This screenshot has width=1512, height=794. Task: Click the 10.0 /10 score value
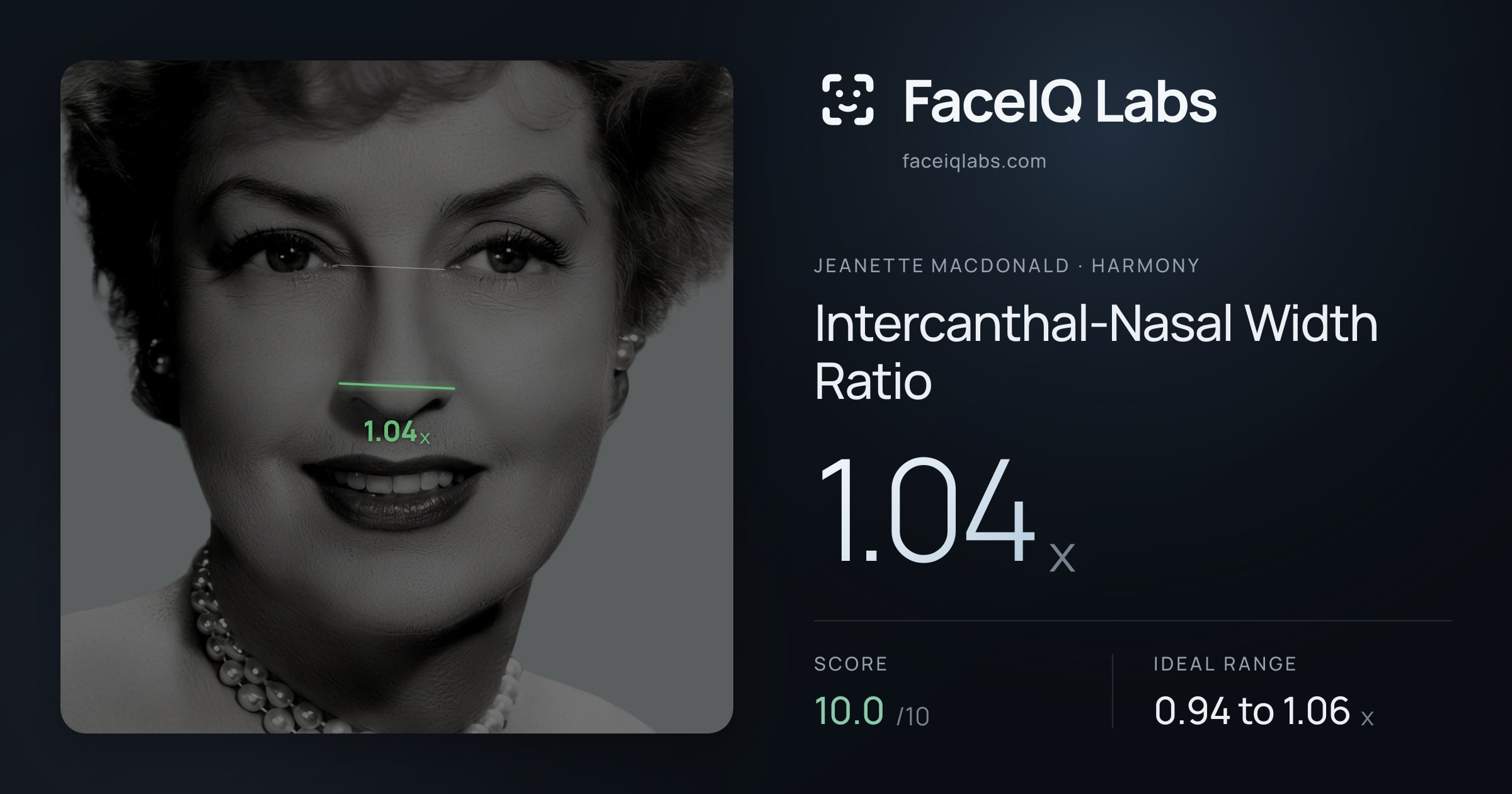point(872,711)
